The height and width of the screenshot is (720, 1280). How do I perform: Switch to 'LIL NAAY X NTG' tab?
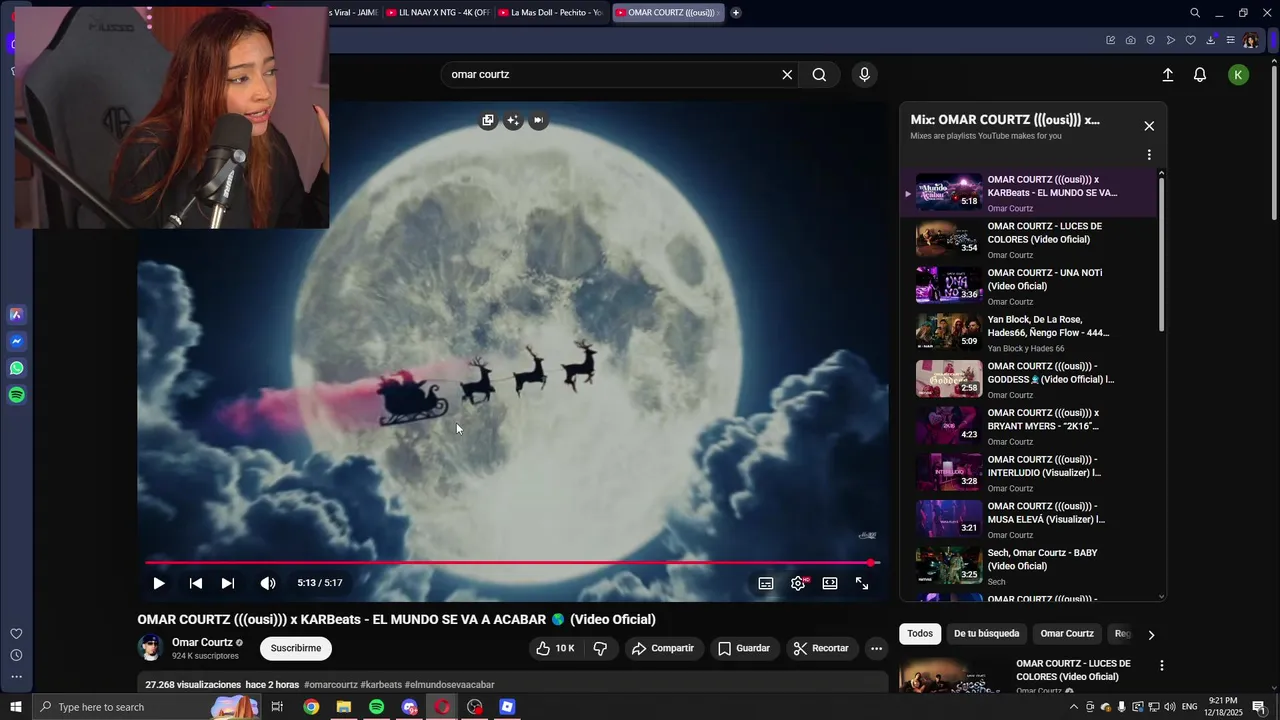(437, 13)
